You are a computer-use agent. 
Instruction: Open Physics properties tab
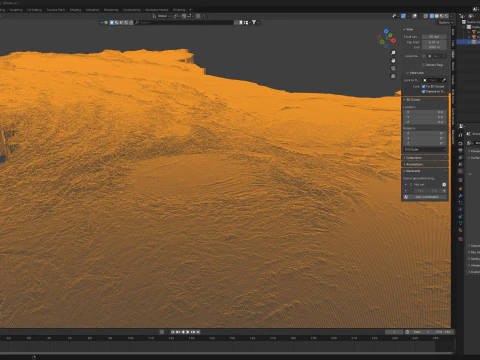click(461, 210)
